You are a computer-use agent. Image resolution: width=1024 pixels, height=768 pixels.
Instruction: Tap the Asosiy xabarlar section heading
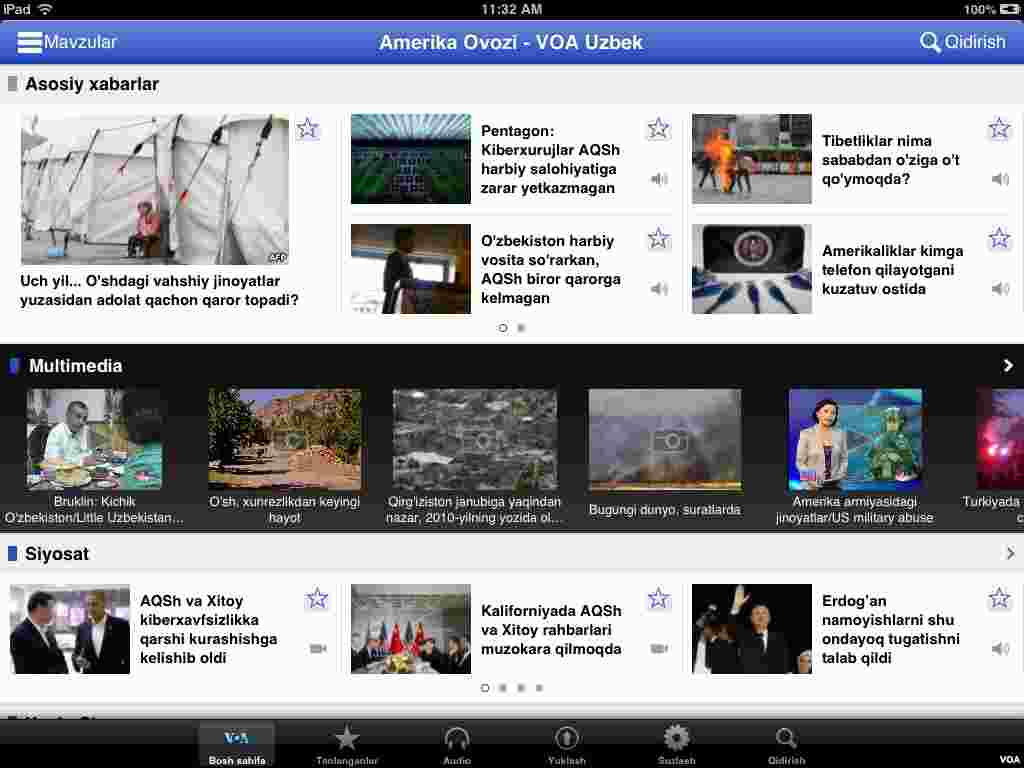pos(91,84)
